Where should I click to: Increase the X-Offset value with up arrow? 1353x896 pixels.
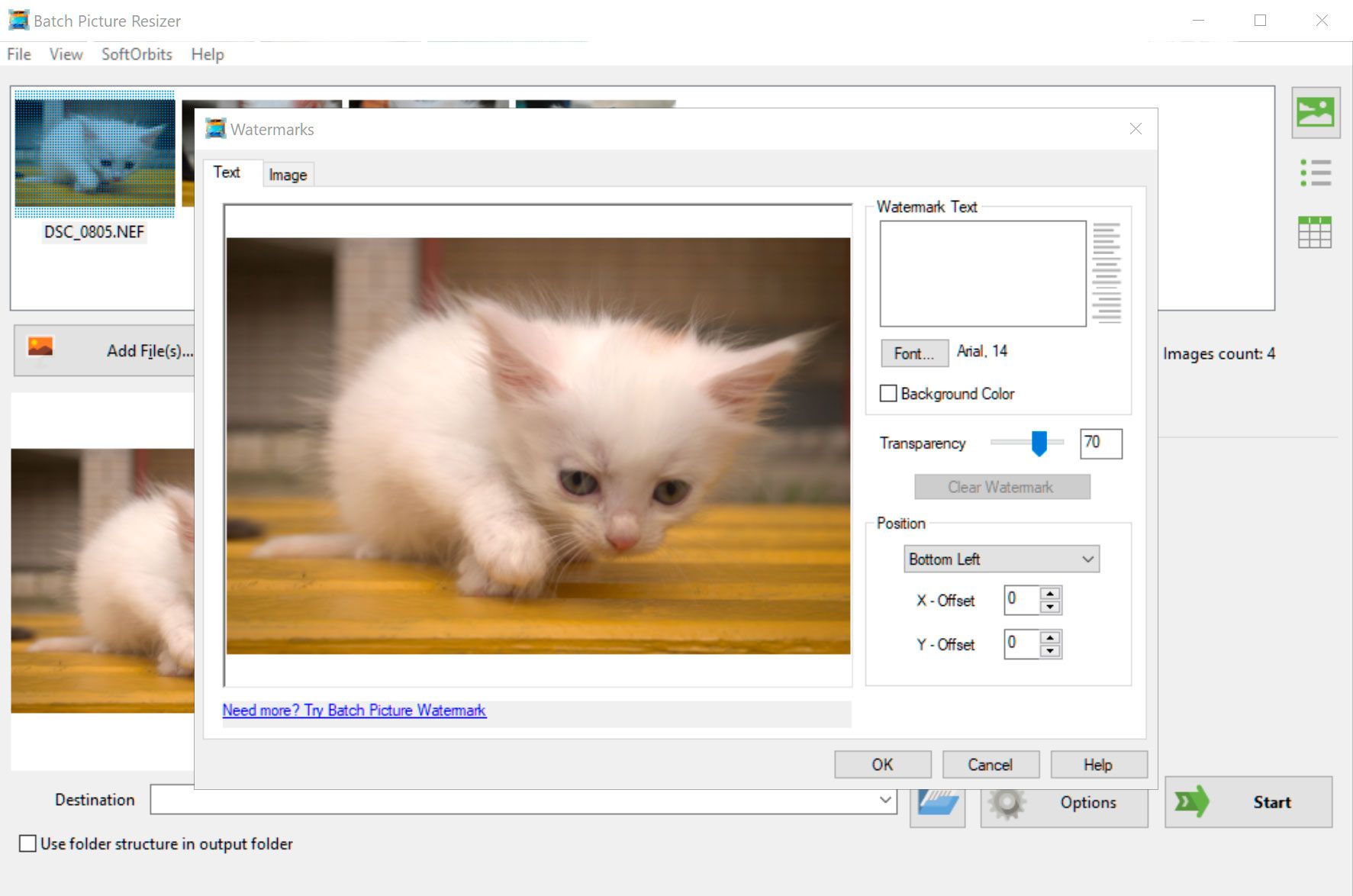click(1051, 593)
